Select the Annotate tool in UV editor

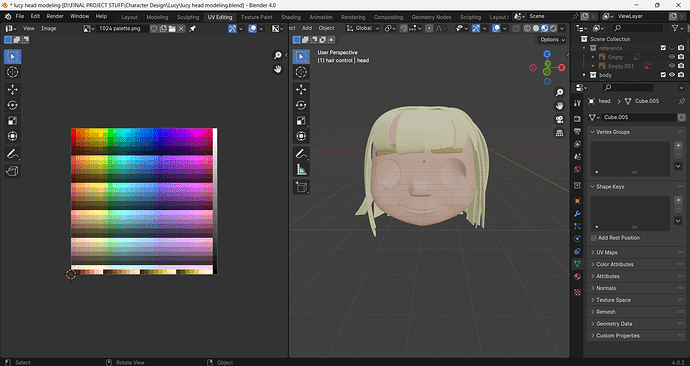[x=12, y=154]
